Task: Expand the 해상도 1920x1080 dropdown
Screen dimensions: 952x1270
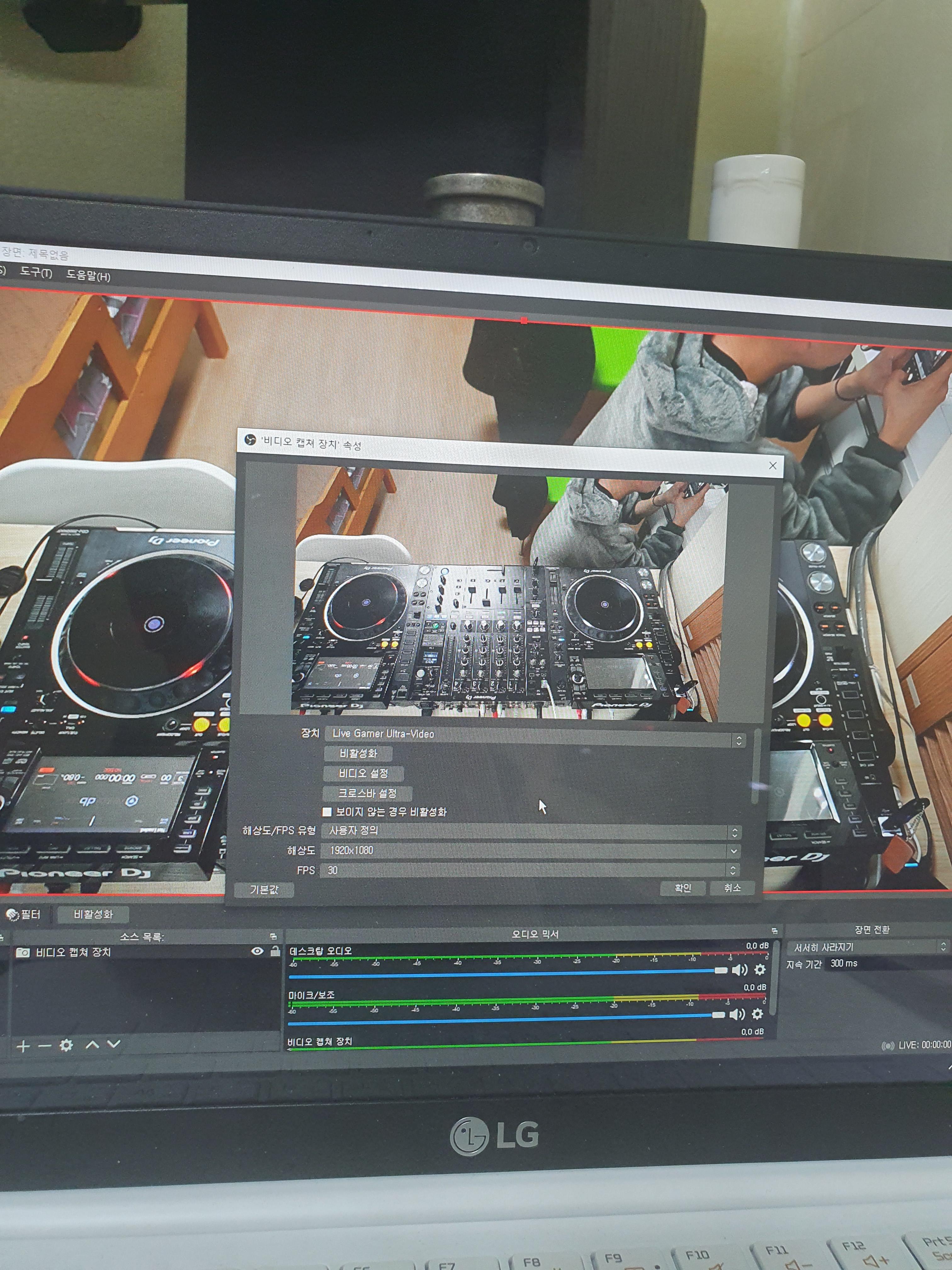Action: (531, 850)
